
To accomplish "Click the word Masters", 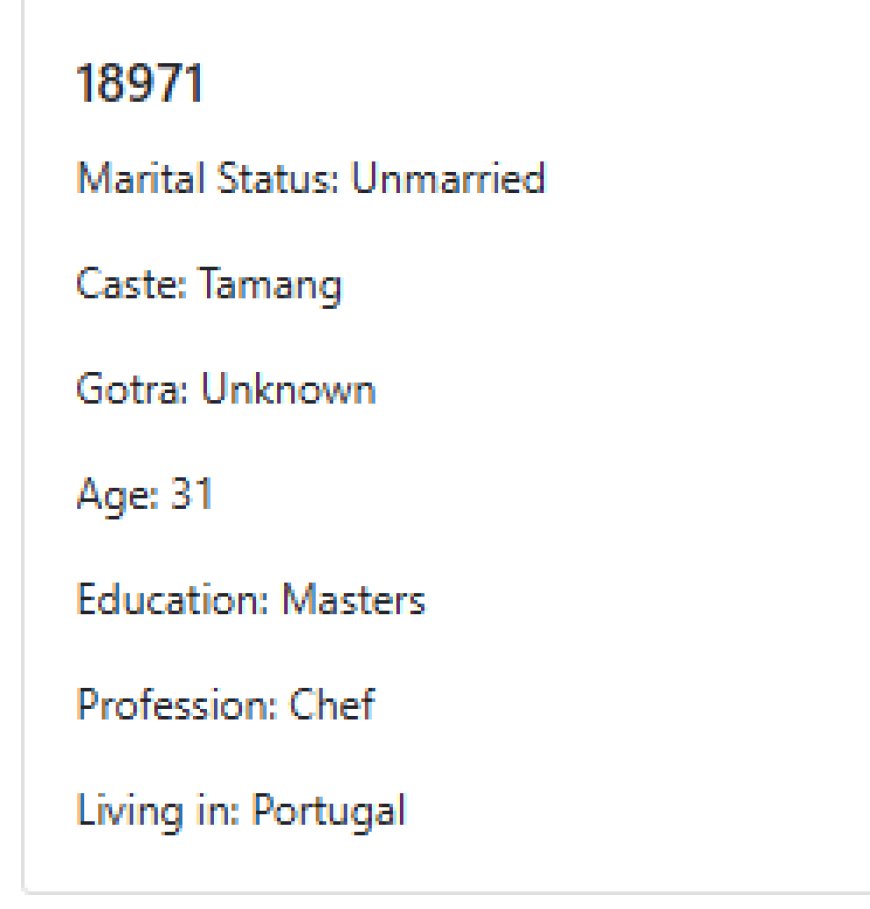I will [x=354, y=599].
